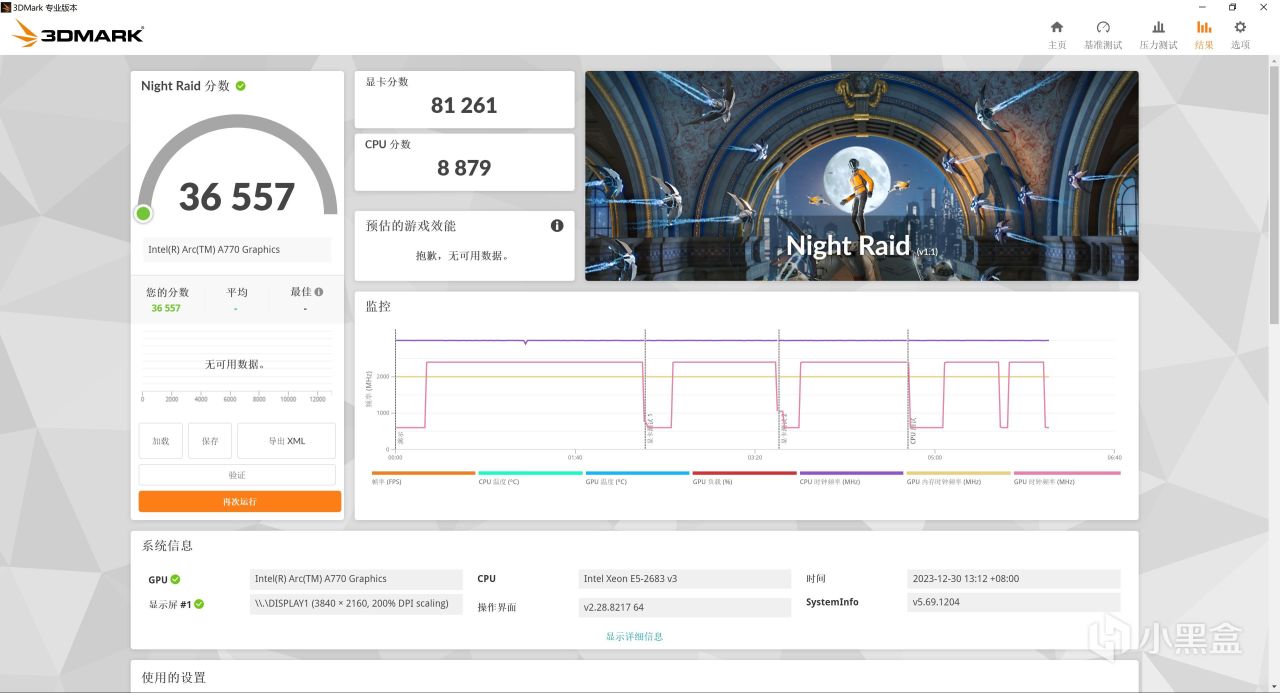Click the Intel Xeon E5-2683 v3 CPU field
This screenshot has height=693, width=1280.
(x=684, y=579)
